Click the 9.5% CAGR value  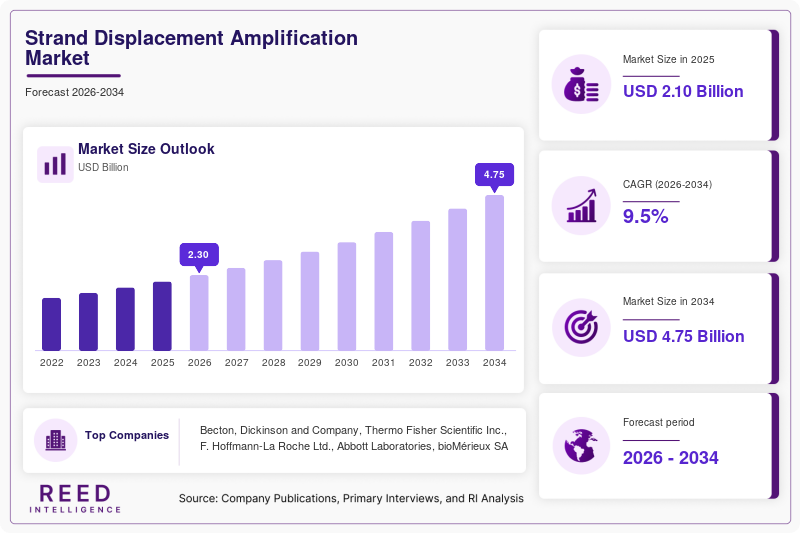click(x=645, y=216)
